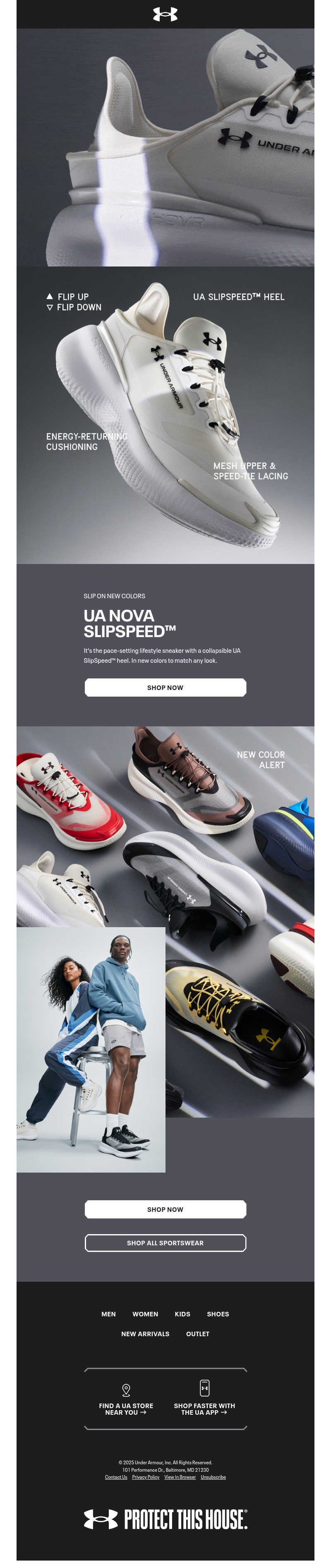Click Find a UA Store Near You
Image resolution: width=331 pixels, height=1568 pixels.
[126, 1409]
